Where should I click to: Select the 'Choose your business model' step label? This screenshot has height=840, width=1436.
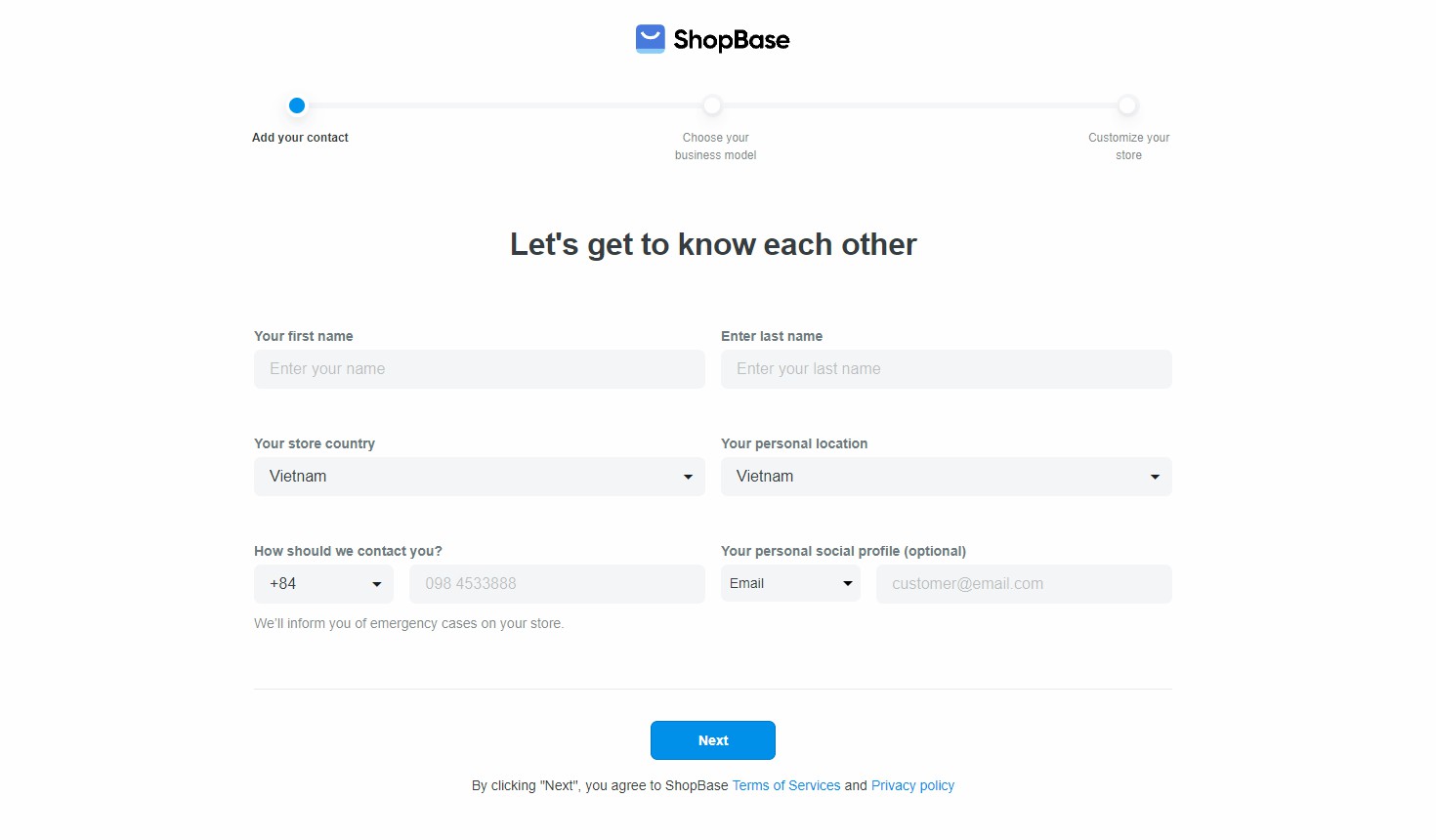point(715,147)
